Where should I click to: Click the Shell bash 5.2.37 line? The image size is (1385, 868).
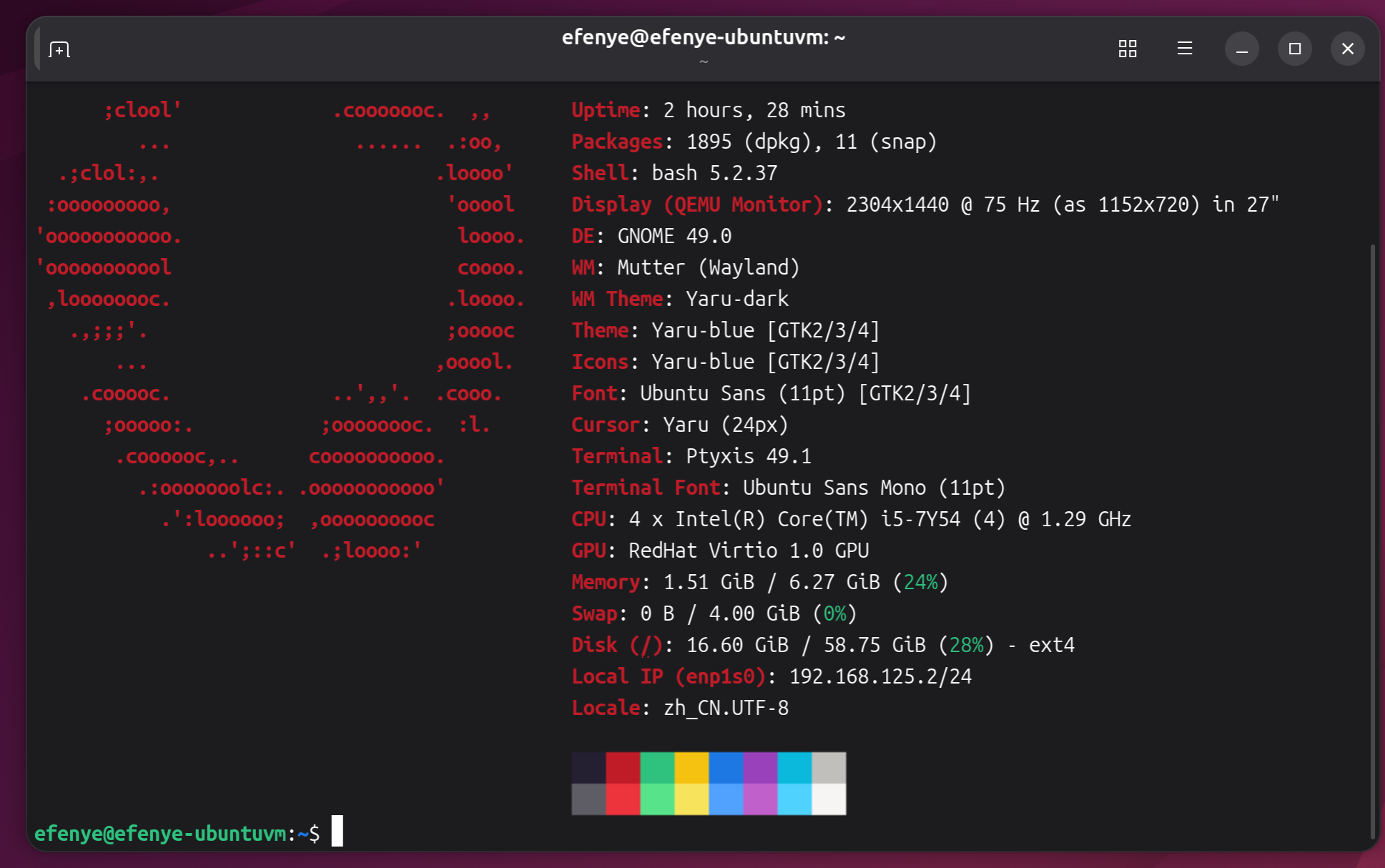[674, 173]
